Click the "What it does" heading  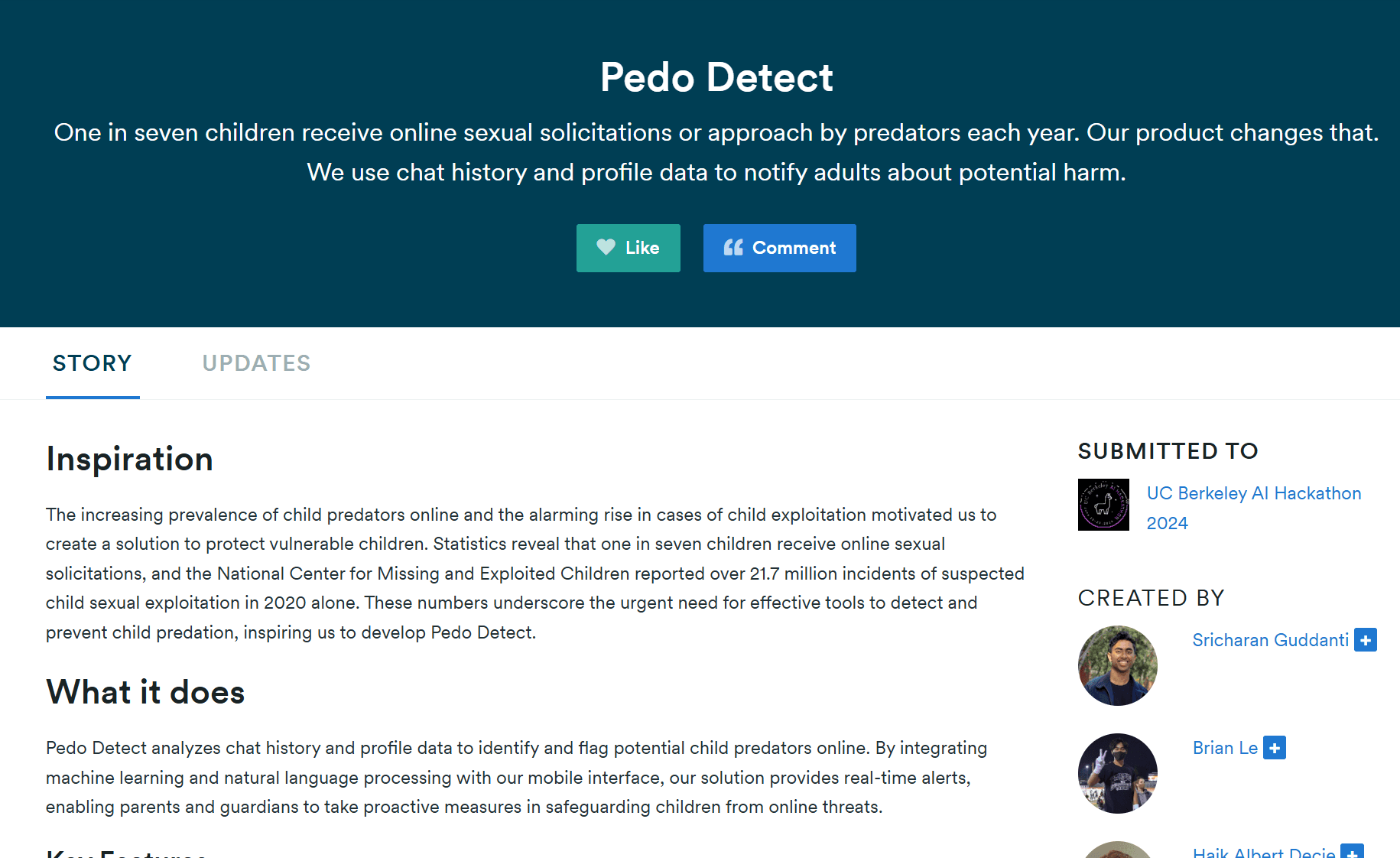pos(145,692)
